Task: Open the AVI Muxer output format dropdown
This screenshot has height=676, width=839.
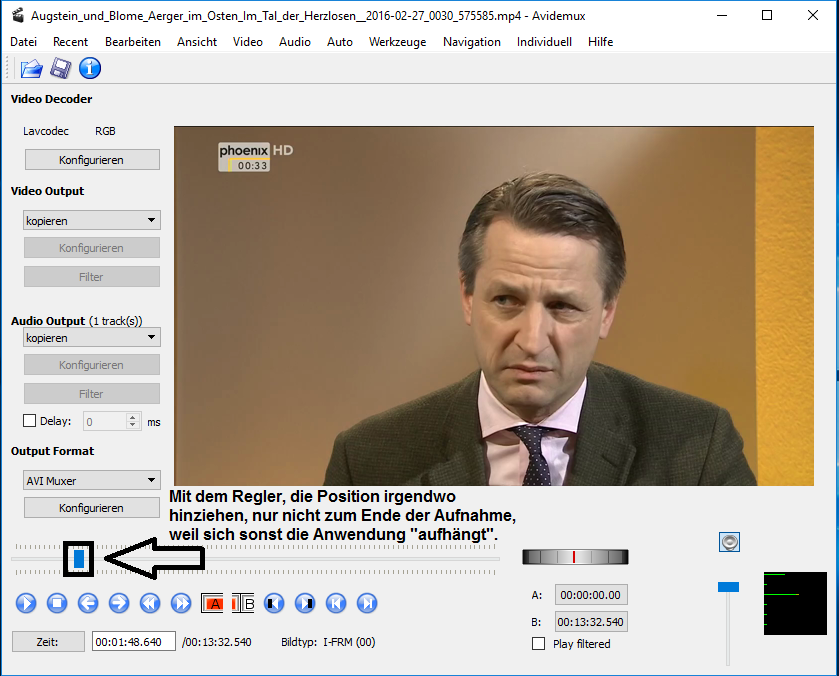Action: [x=91, y=481]
